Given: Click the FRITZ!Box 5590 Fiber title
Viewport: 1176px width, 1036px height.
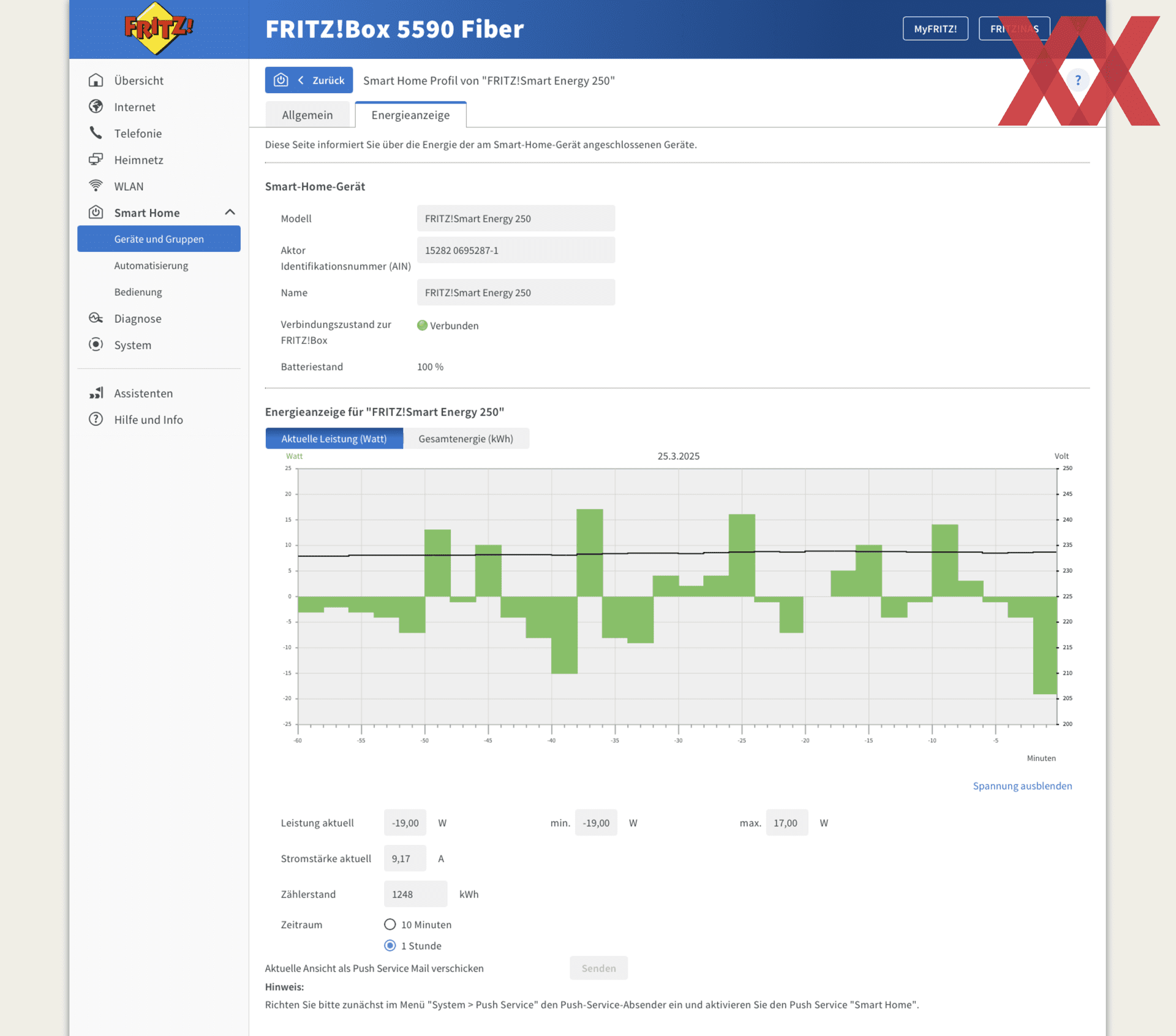Looking at the screenshot, I should coord(394,29).
